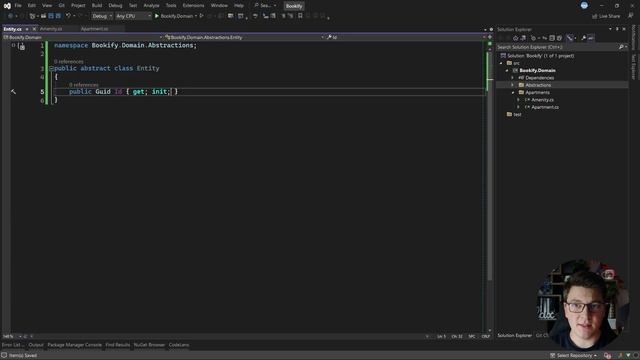
Task: Open the File menu
Action: (18, 6)
